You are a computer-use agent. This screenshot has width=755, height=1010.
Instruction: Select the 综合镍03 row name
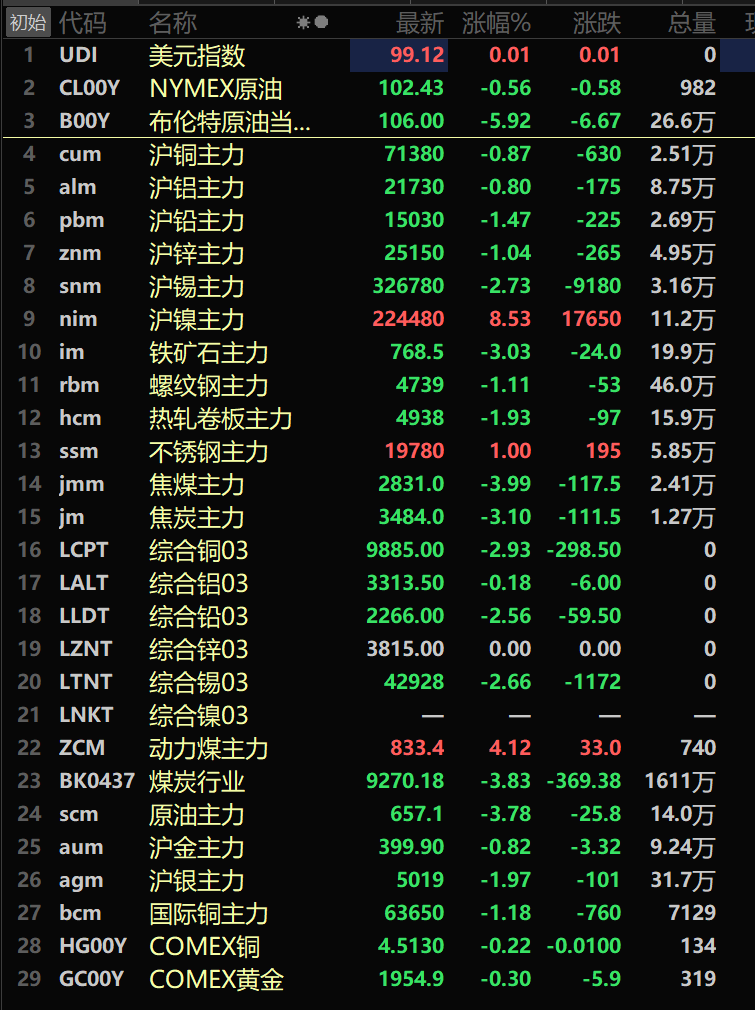198,715
